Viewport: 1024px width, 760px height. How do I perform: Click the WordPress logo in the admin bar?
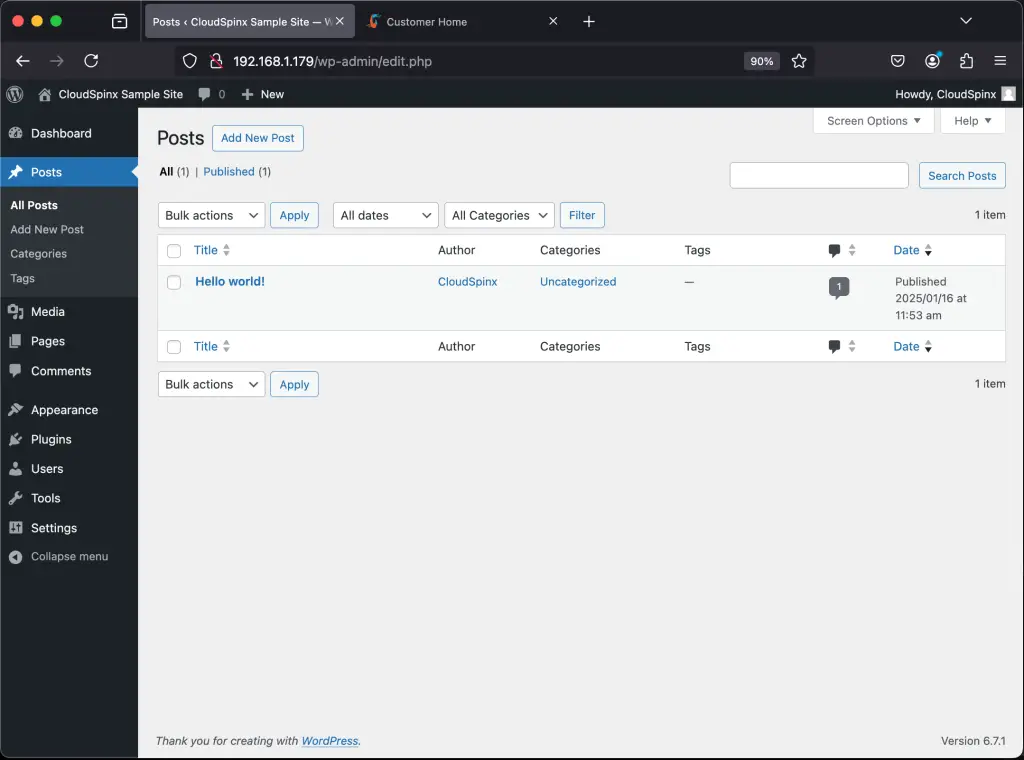14,94
